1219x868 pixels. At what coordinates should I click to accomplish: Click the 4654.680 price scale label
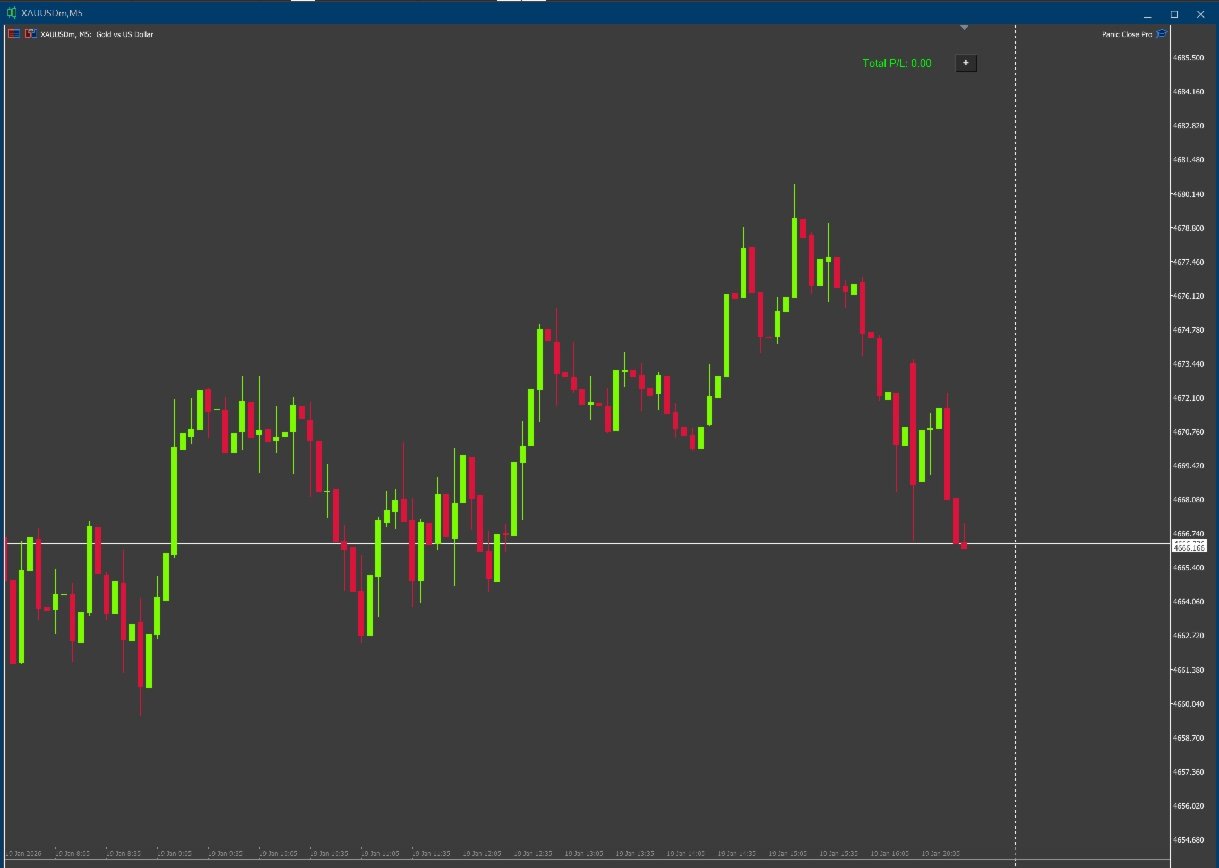[1189, 840]
